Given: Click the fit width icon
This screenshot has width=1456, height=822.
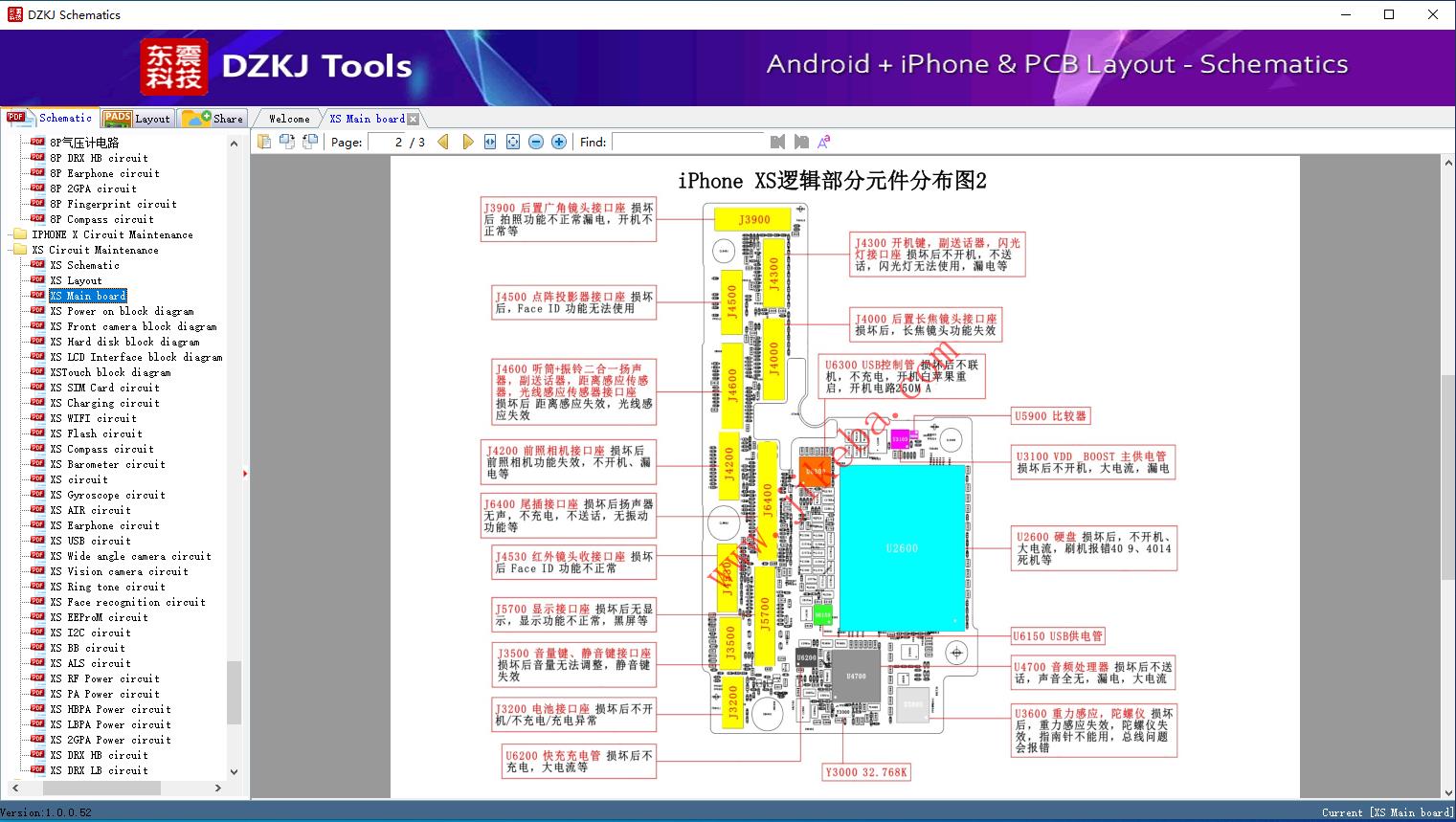Looking at the screenshot, I should 490,142.
